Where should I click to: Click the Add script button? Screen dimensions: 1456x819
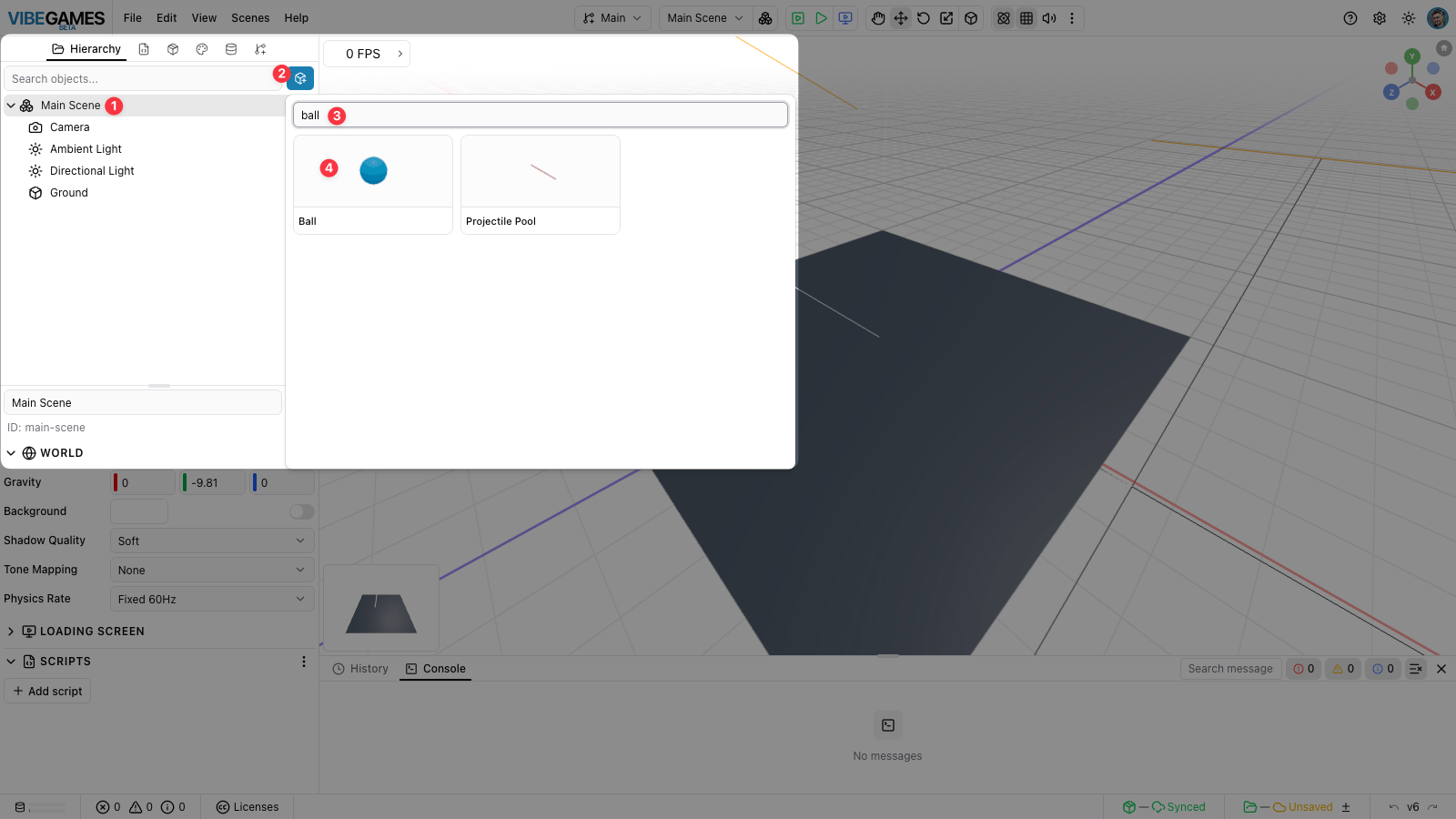pos(47,692)
